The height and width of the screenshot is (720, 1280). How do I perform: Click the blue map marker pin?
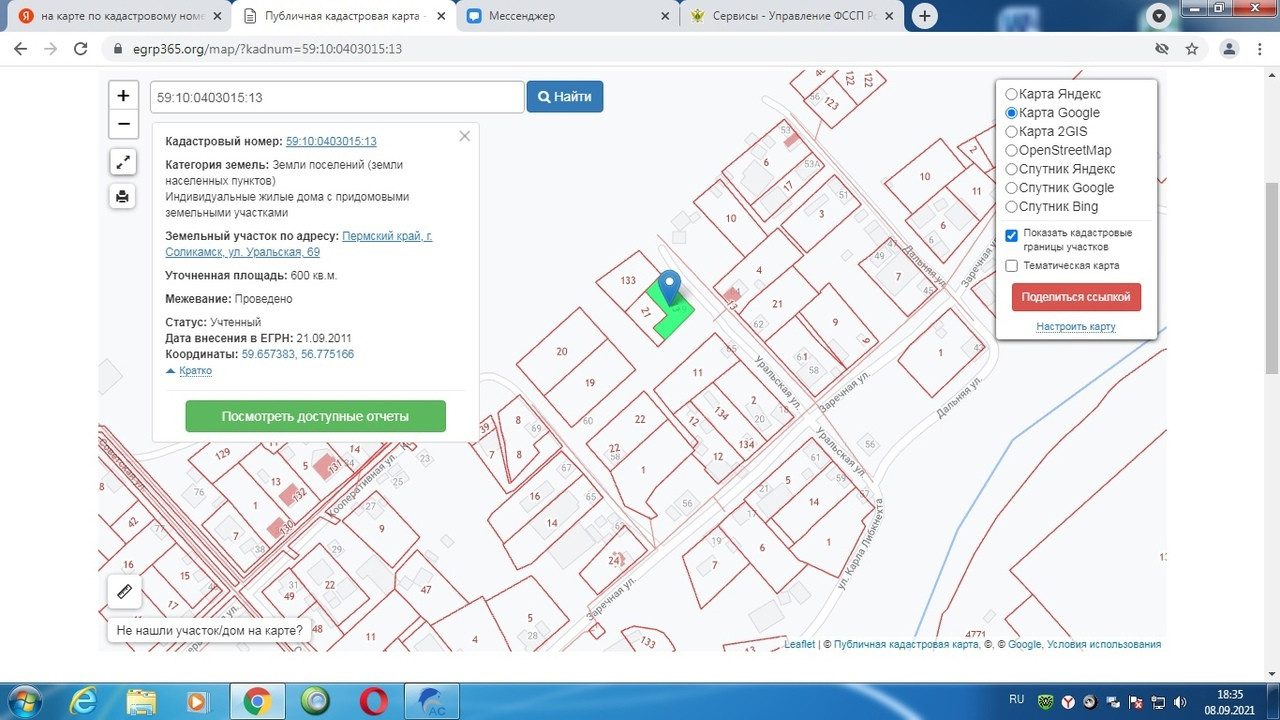[x=671, y=286]
